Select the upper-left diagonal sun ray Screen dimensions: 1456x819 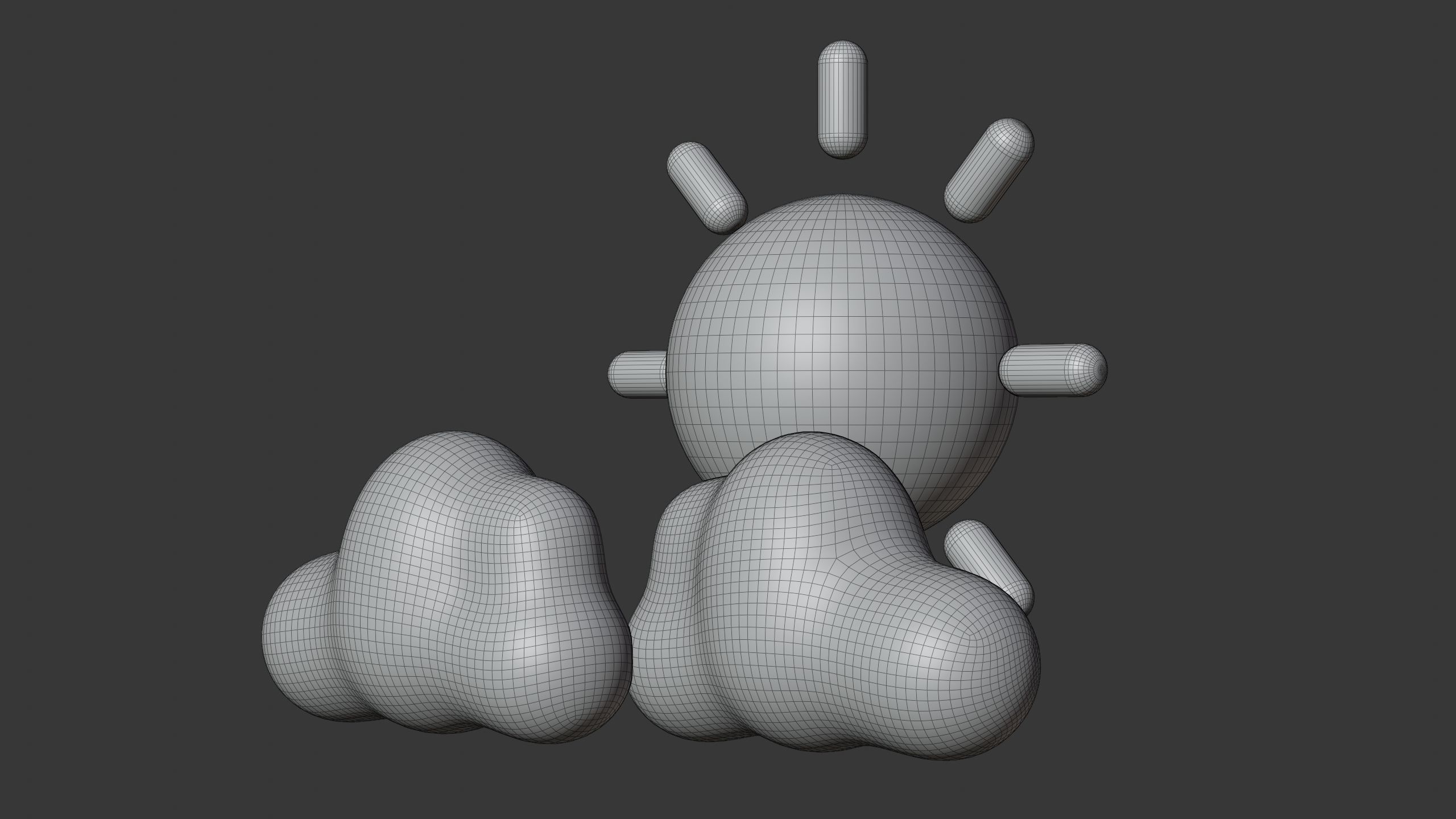(x=706, y=188)
